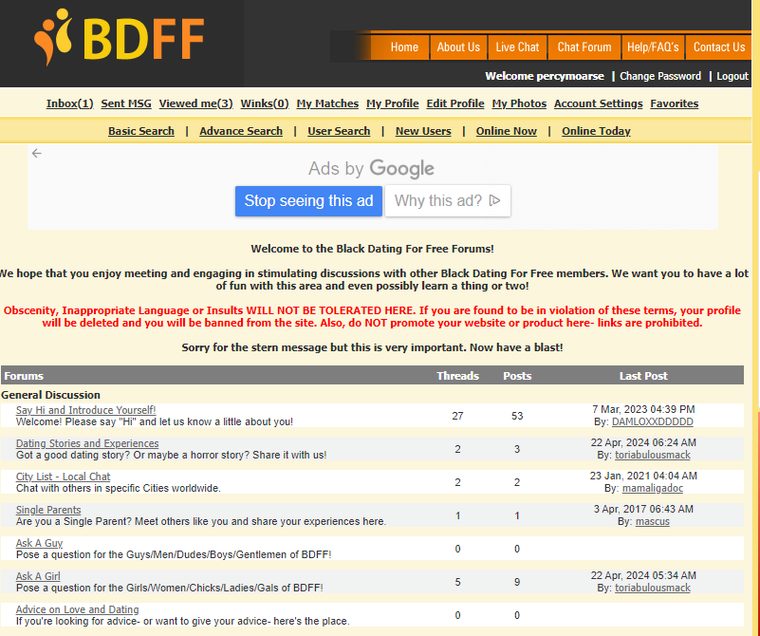Viewport: 760px width, 636px height.
Task: Click the Why this ad? button
Action: click(447, 201)
